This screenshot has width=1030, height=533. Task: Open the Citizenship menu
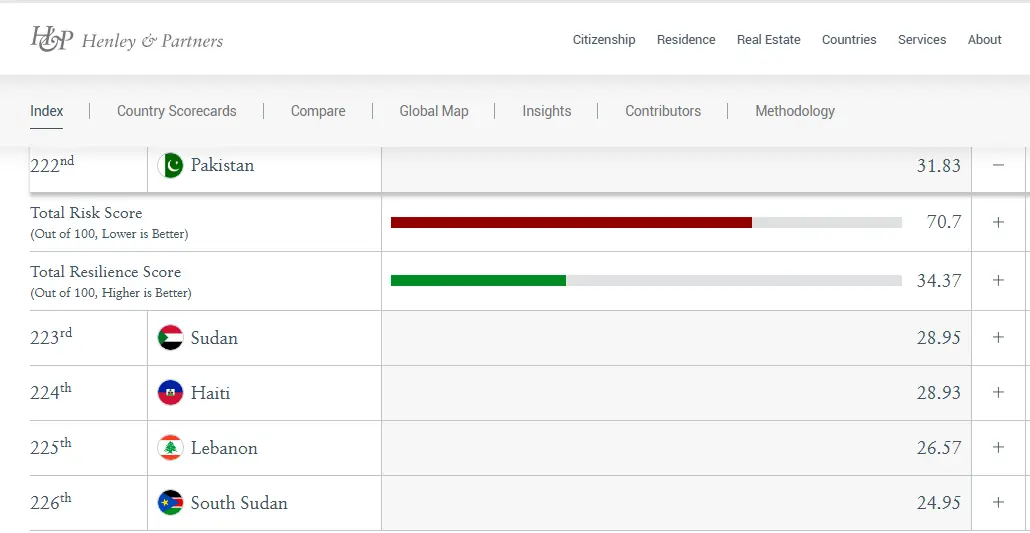[x=604, y=40]
